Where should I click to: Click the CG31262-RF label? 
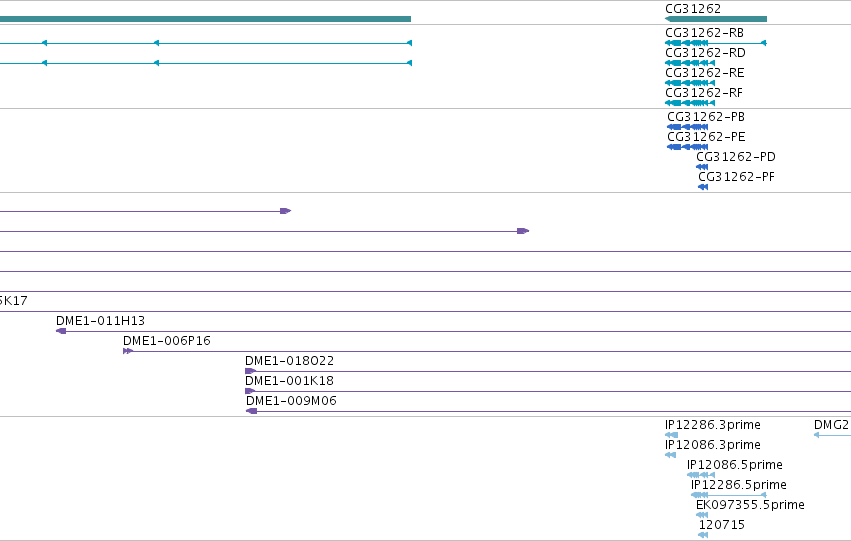(704, 93)
